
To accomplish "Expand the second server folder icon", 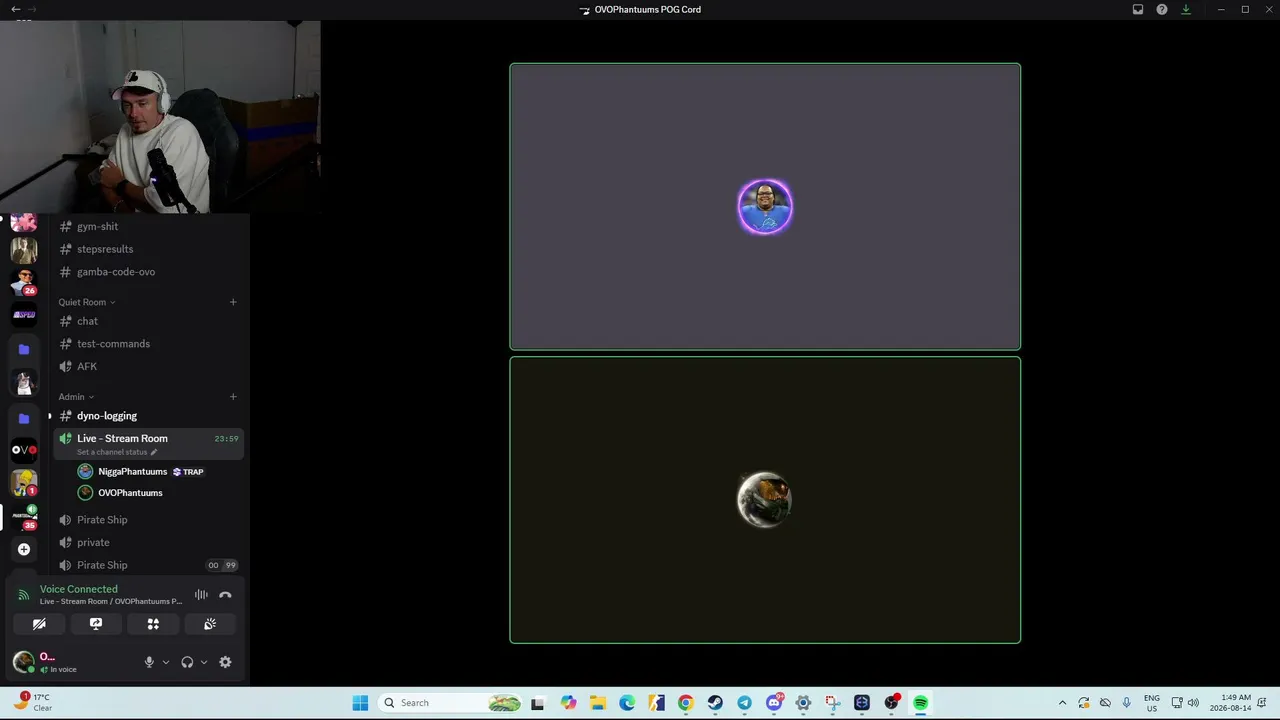I will pos(24,418).
